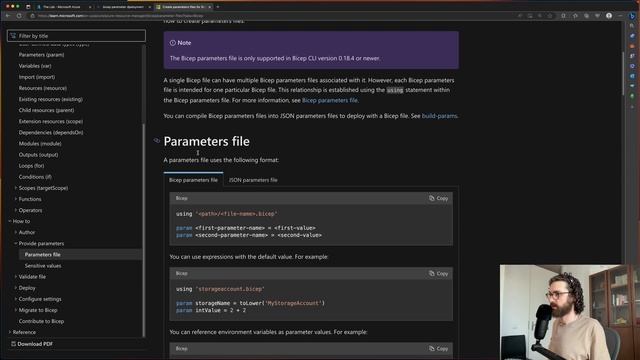Screen dimensions: 640x360
Task: Select the highlighted Parameters file sidebar item
Action: click(81, 254)
